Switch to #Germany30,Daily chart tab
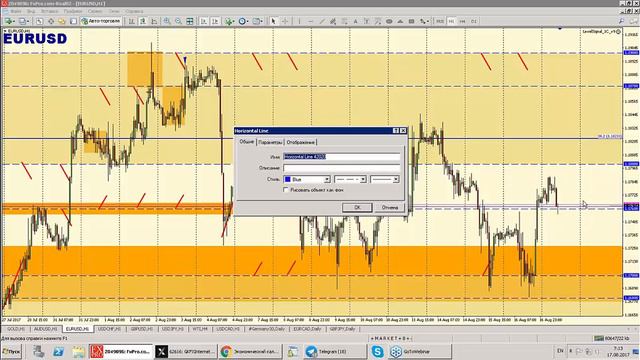This screenshot has height=360, width=640. point(267,329)
